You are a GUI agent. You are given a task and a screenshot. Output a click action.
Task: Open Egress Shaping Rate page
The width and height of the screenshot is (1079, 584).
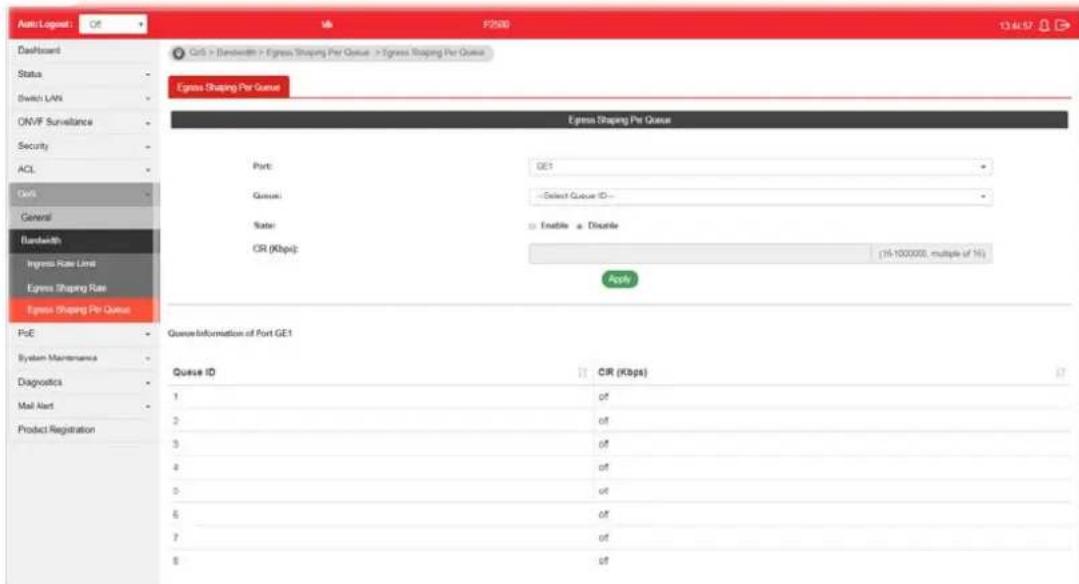pyautogui.click(x=83, y=288)
